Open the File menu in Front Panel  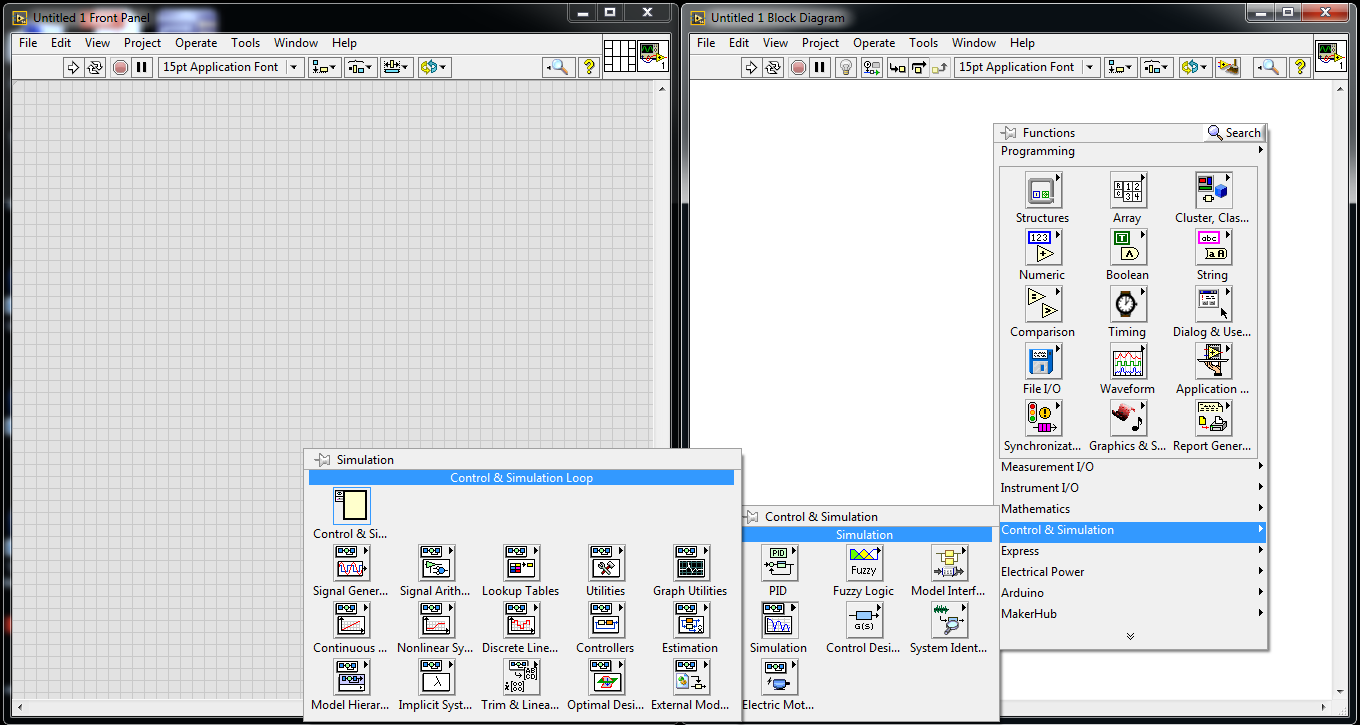pyautogui.click(x=28, y=43)
